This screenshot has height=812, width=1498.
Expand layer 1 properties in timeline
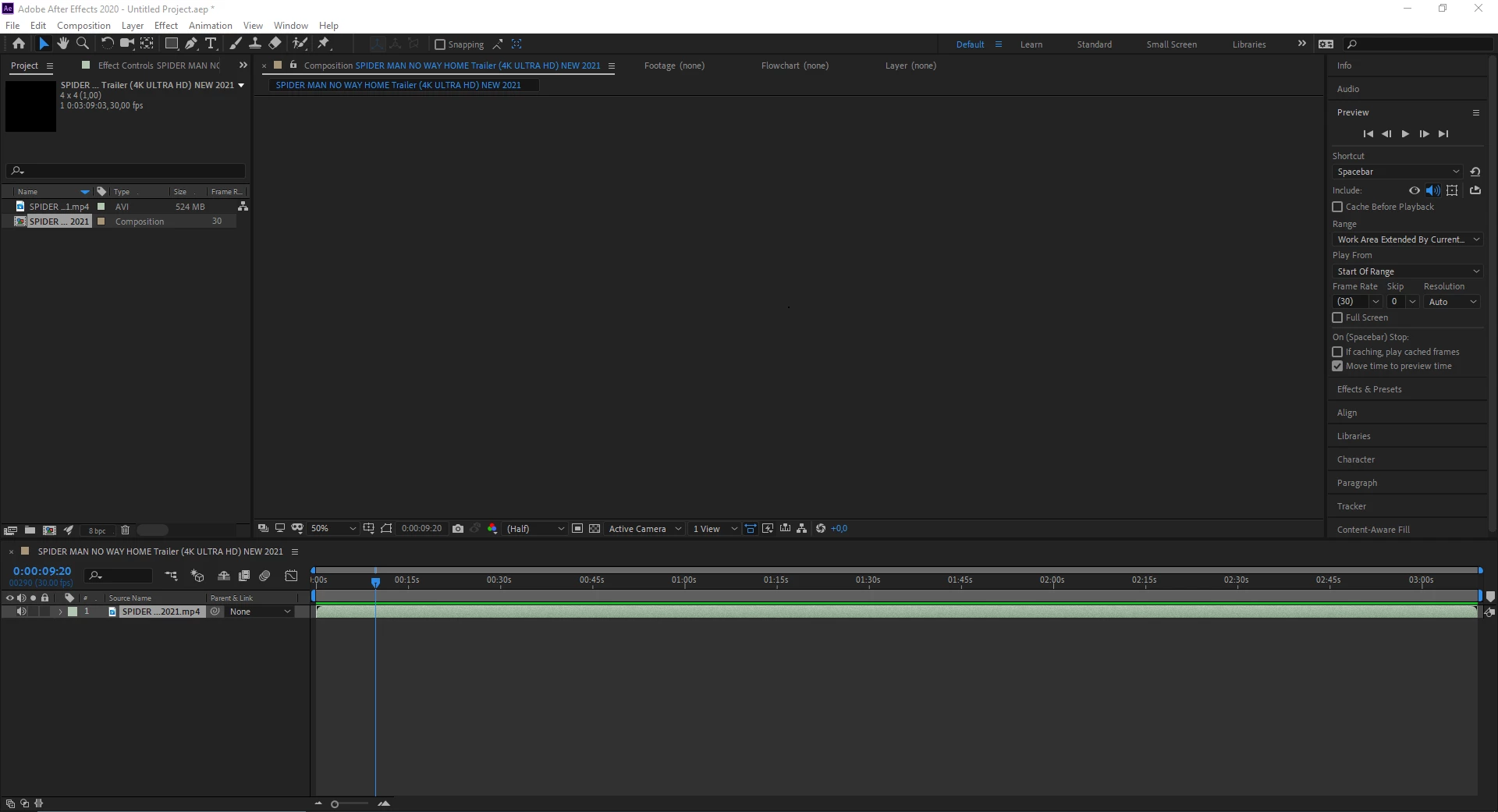60,612
